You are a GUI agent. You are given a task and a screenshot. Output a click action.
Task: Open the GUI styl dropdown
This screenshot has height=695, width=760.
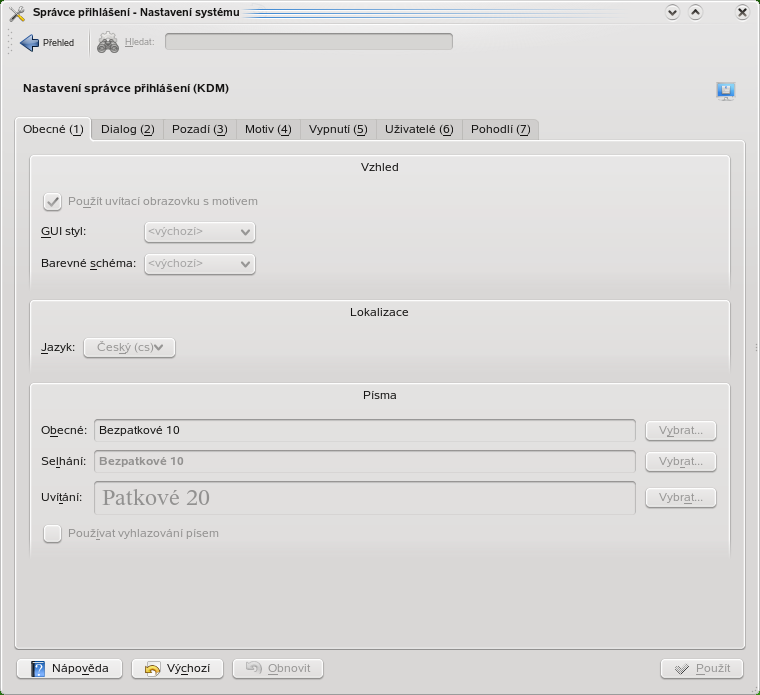[200, 232]
